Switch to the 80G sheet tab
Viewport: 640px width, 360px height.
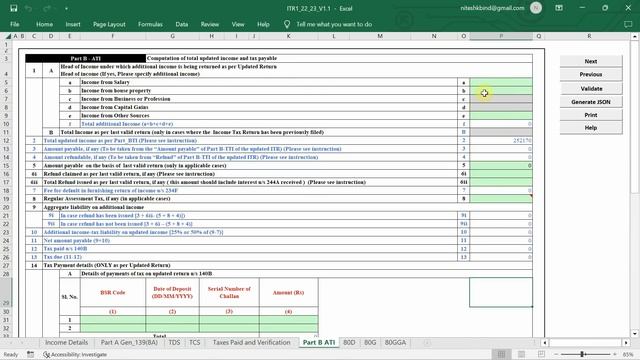point(370,342)
